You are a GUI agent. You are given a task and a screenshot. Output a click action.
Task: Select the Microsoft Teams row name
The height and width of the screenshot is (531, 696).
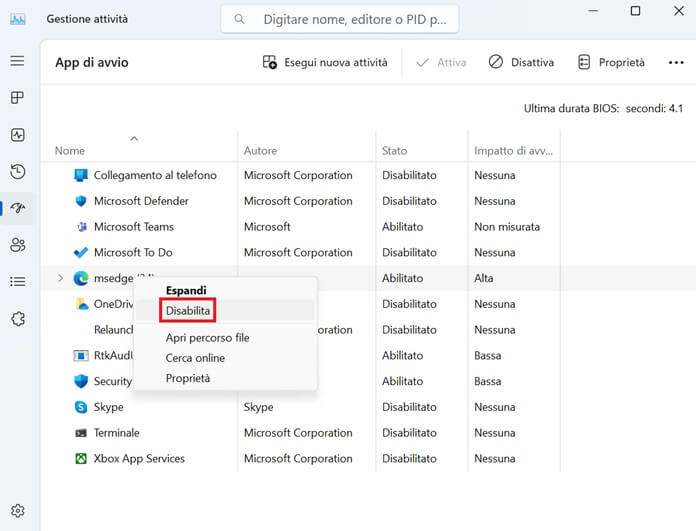pos(134,226)
